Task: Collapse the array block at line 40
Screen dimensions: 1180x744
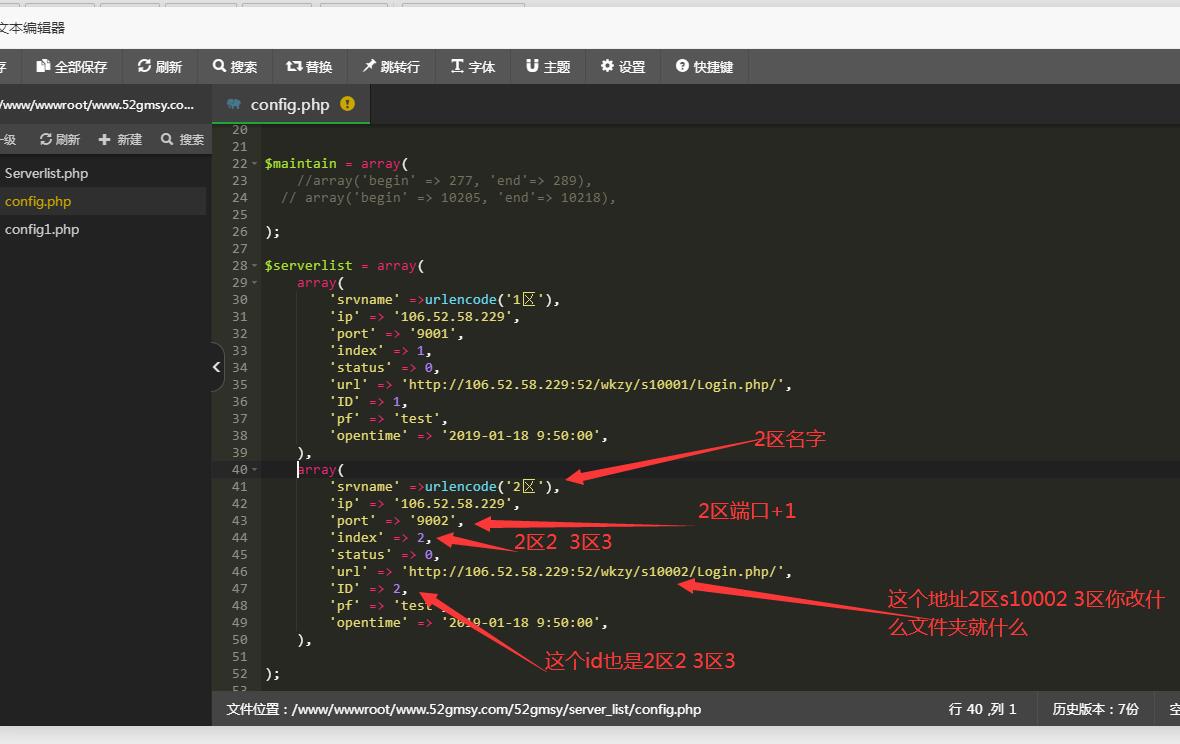Action: [x=255, y=470]
